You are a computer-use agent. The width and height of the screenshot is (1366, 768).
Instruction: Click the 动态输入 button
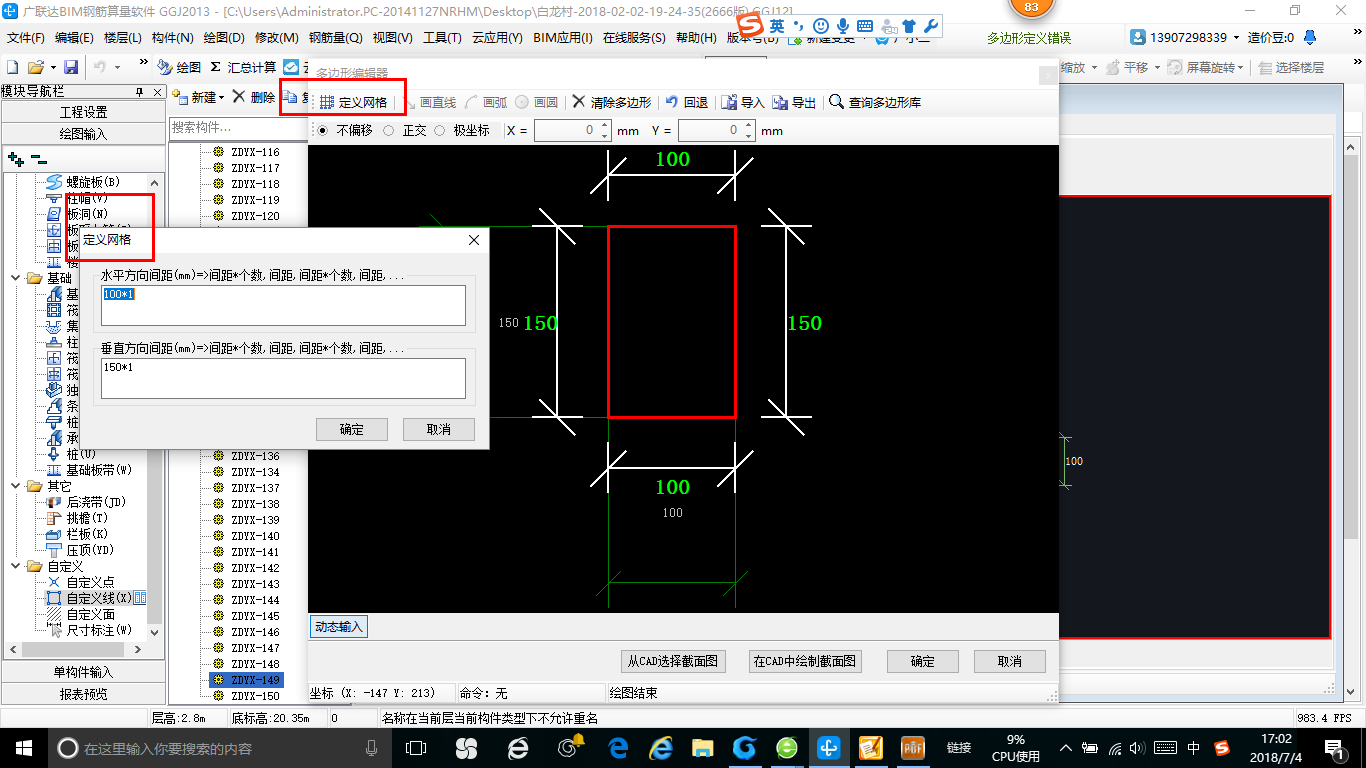(x=339, y=627)
